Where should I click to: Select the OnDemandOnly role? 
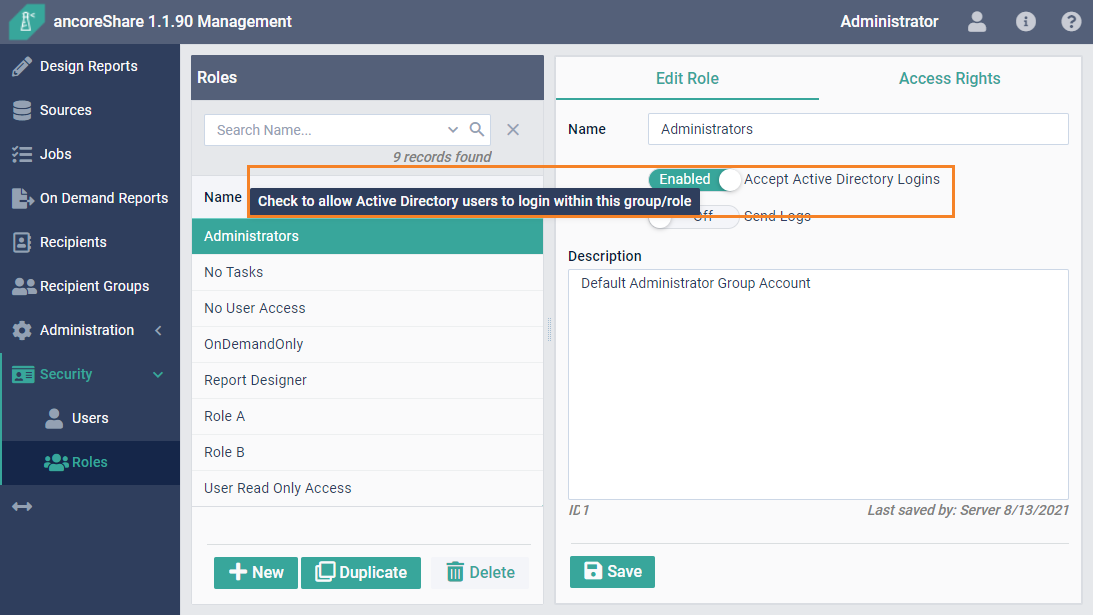pyautogui.click(x=367, y=344)
